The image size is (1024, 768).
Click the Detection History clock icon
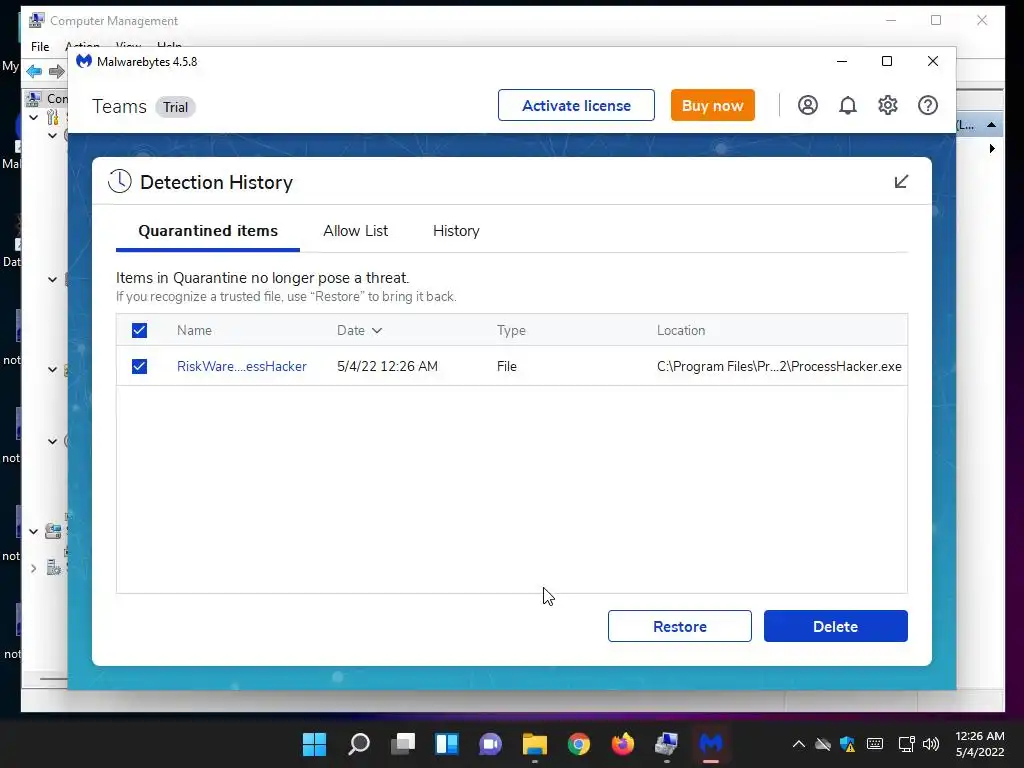point(120,182)
